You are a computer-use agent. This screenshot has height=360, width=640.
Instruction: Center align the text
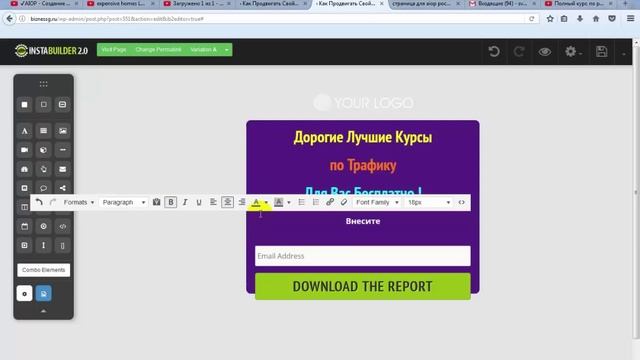tap(227, 202)
